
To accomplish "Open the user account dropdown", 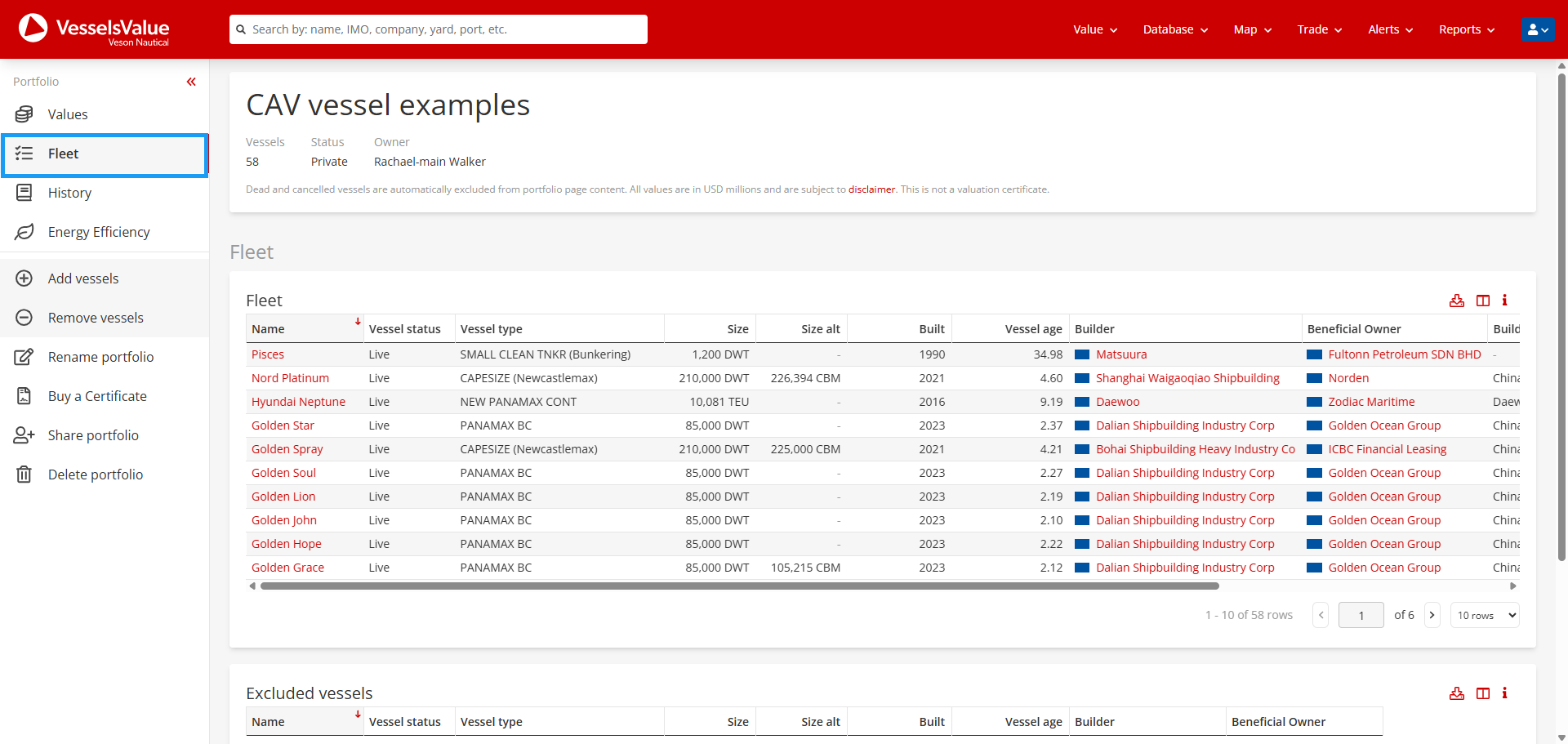I will pyautogui.click(x=1537, y=29).
